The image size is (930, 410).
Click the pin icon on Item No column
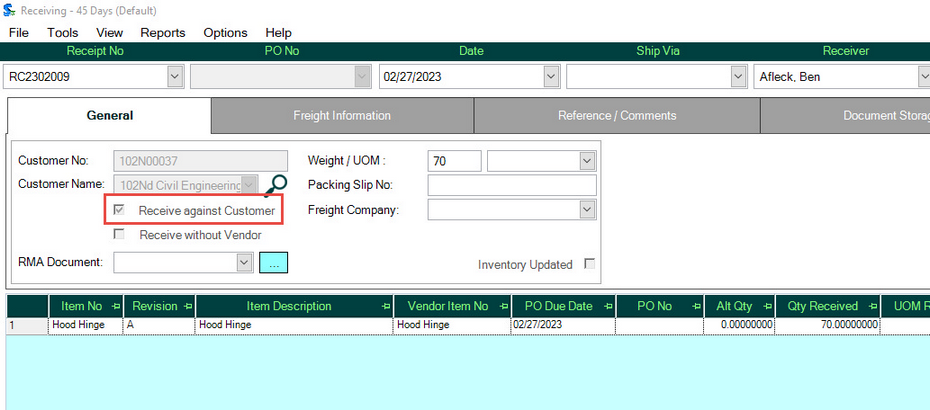click(x=116, y=306)
